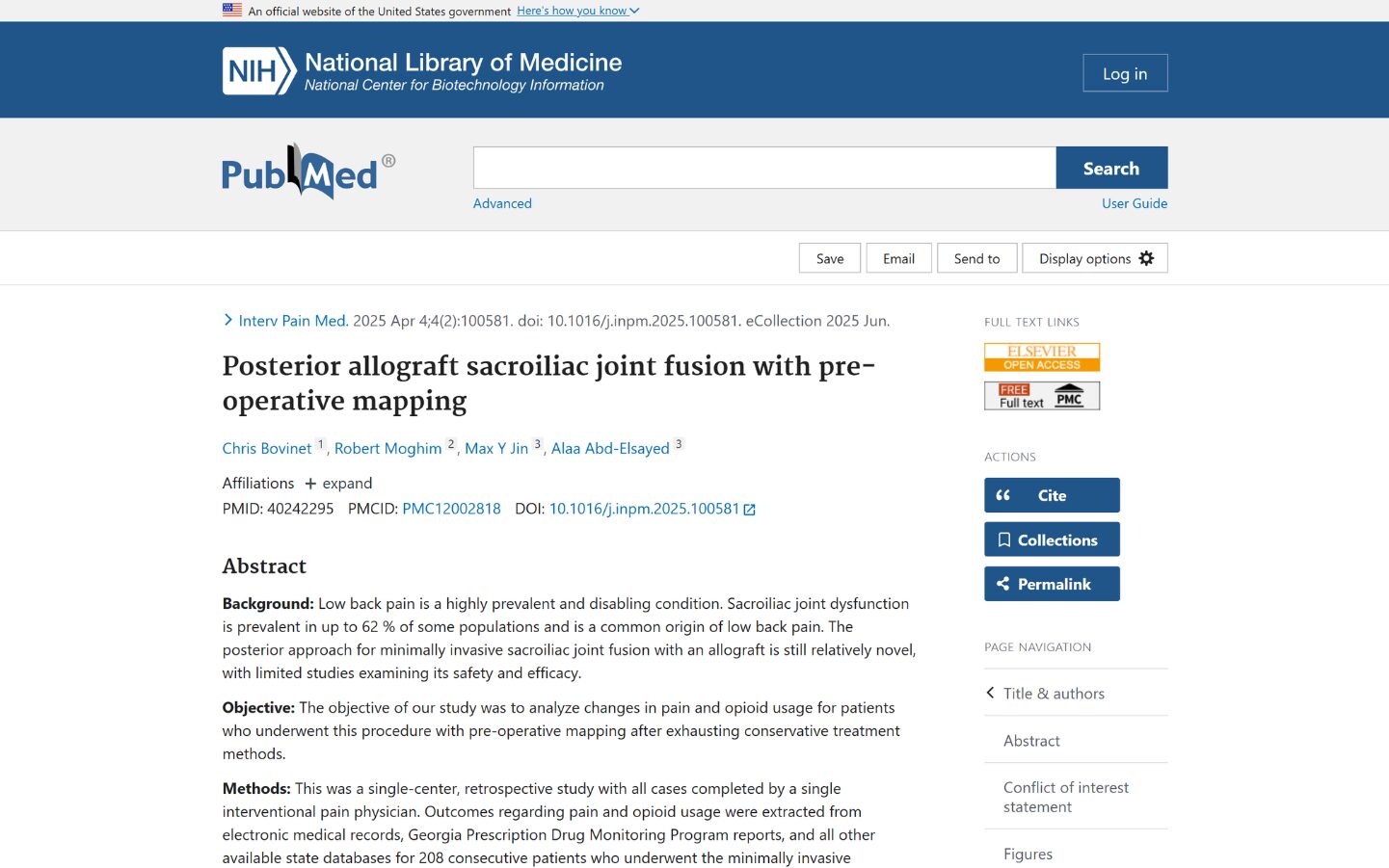Focus the PubMed search input field
This screenshot has width=1389, height=868.
click(764, 168)
